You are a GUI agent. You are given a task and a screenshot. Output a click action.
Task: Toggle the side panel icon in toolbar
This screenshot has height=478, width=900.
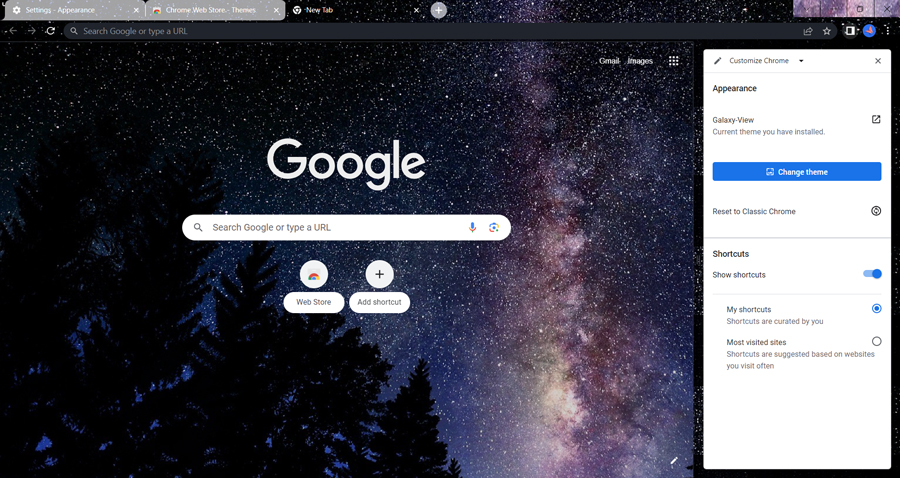849,31
